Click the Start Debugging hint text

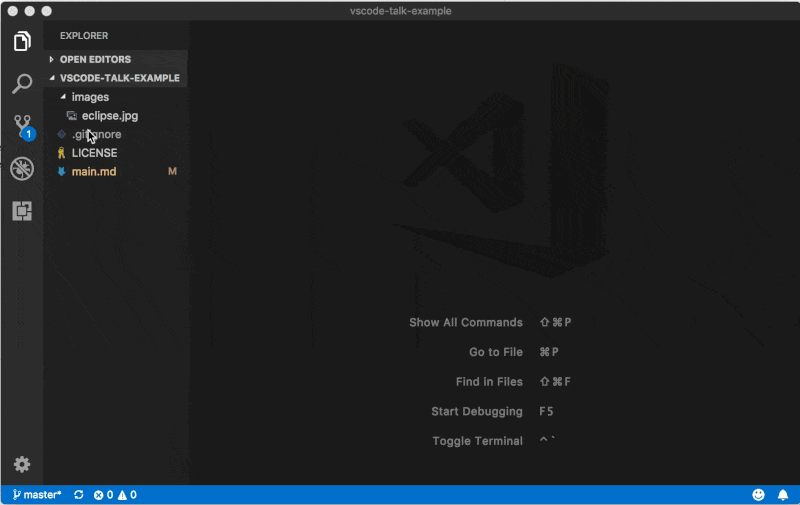click(477, 411)
